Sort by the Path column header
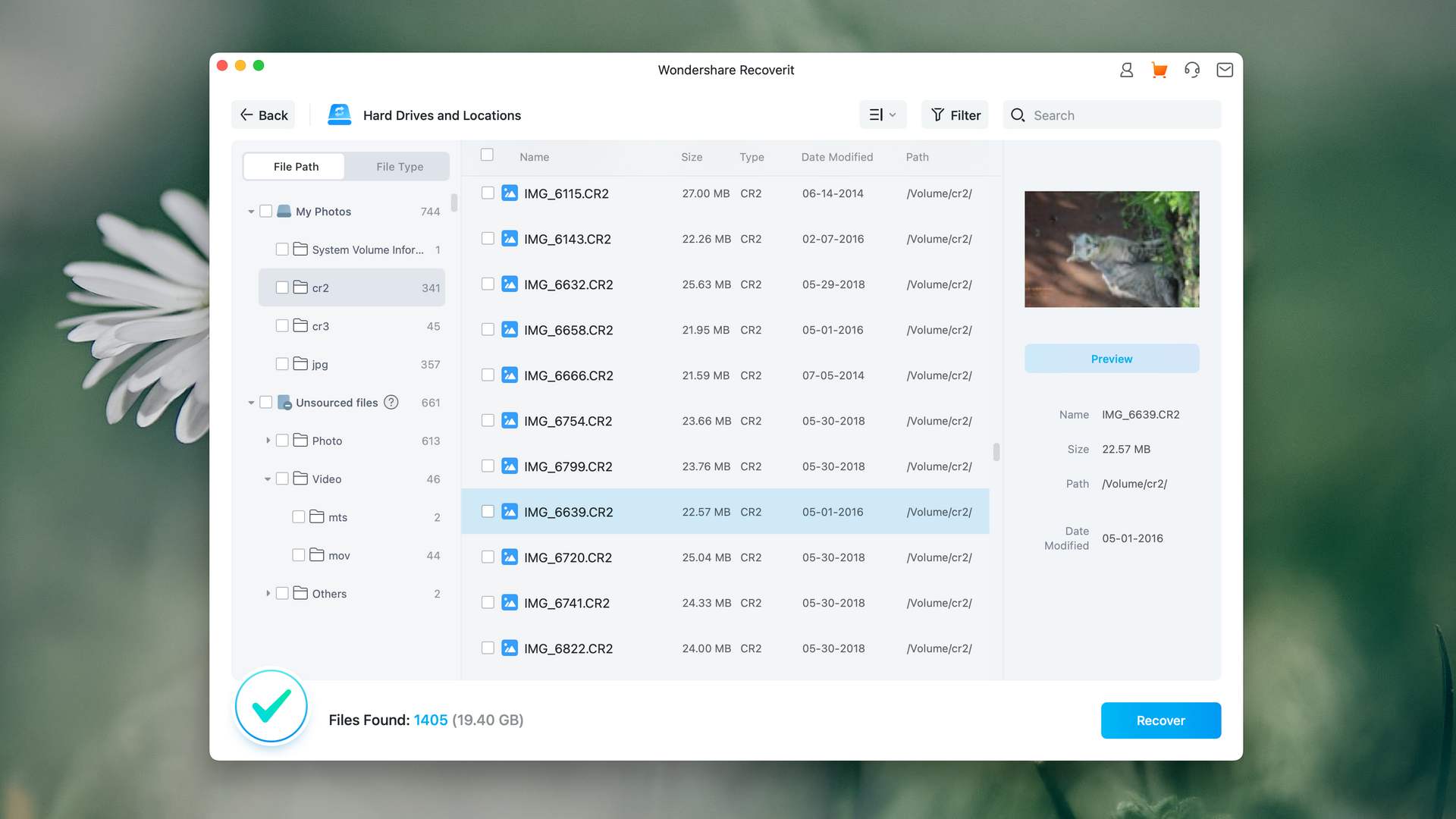Viewport: 1456px width, 819px height. 917,157
